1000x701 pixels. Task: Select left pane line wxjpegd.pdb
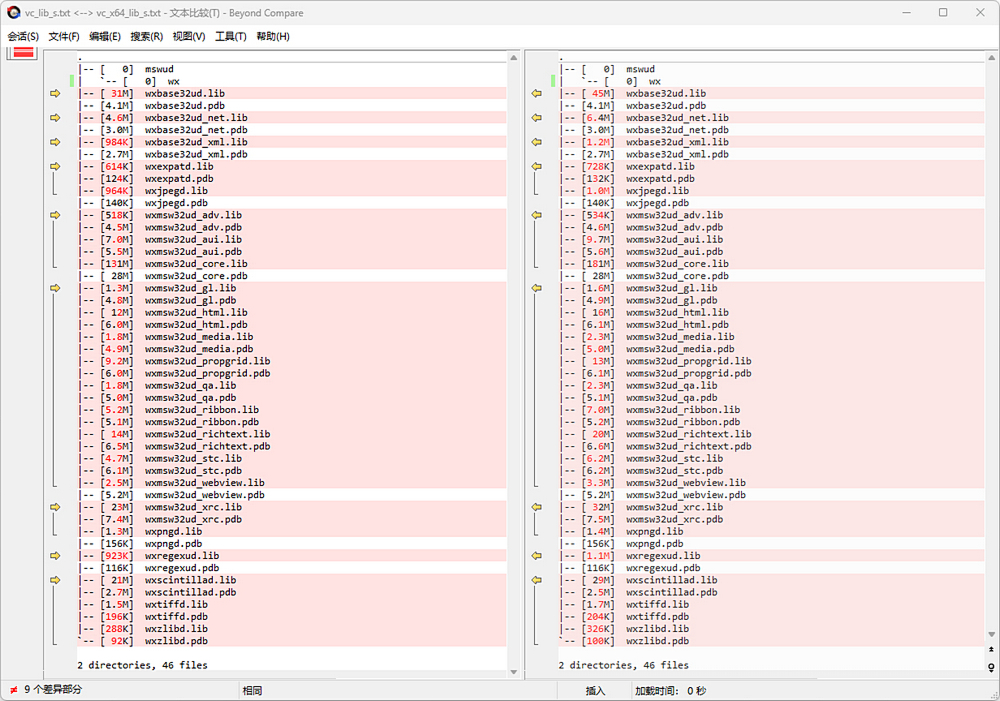pyautogui.click(x=292, y=203)
